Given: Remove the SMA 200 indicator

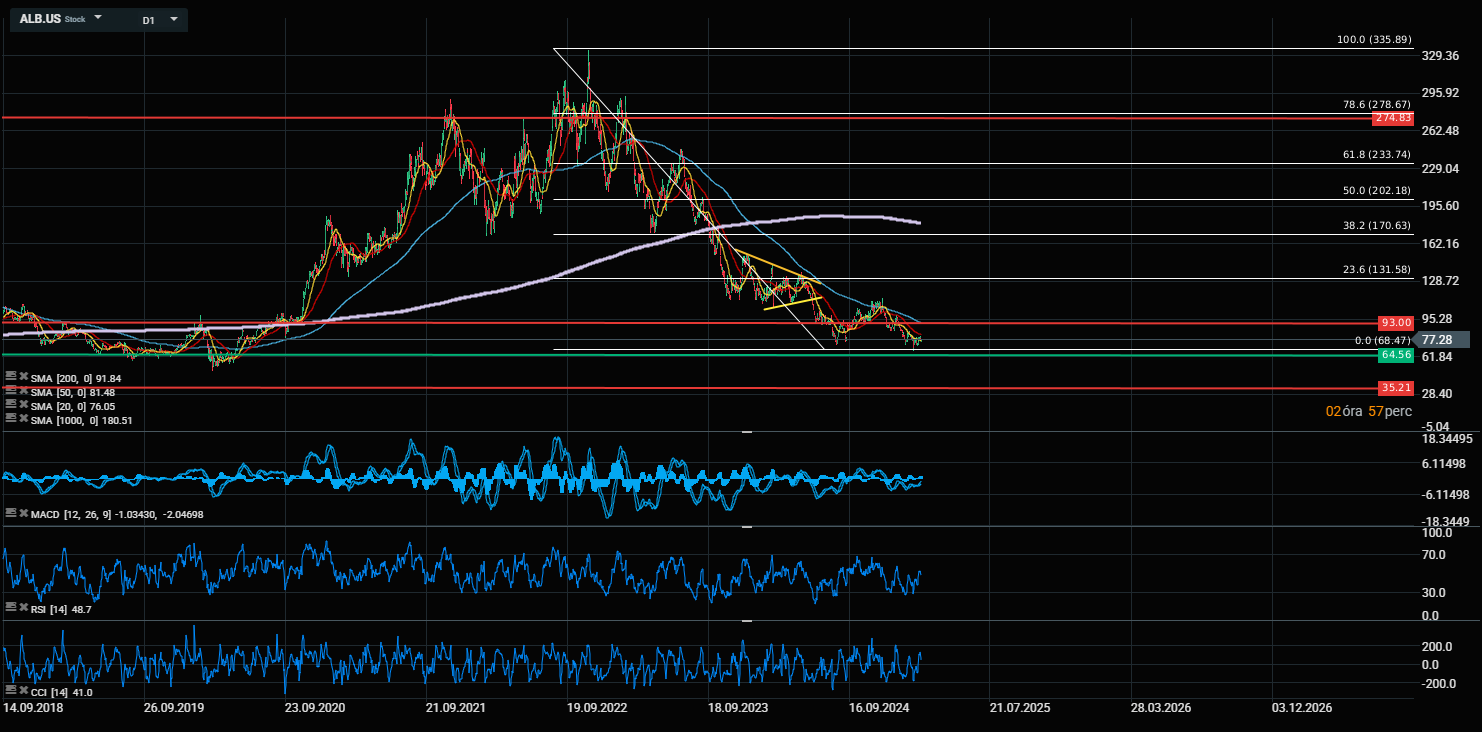Looking at the screenshot, I should pos(23,376).
